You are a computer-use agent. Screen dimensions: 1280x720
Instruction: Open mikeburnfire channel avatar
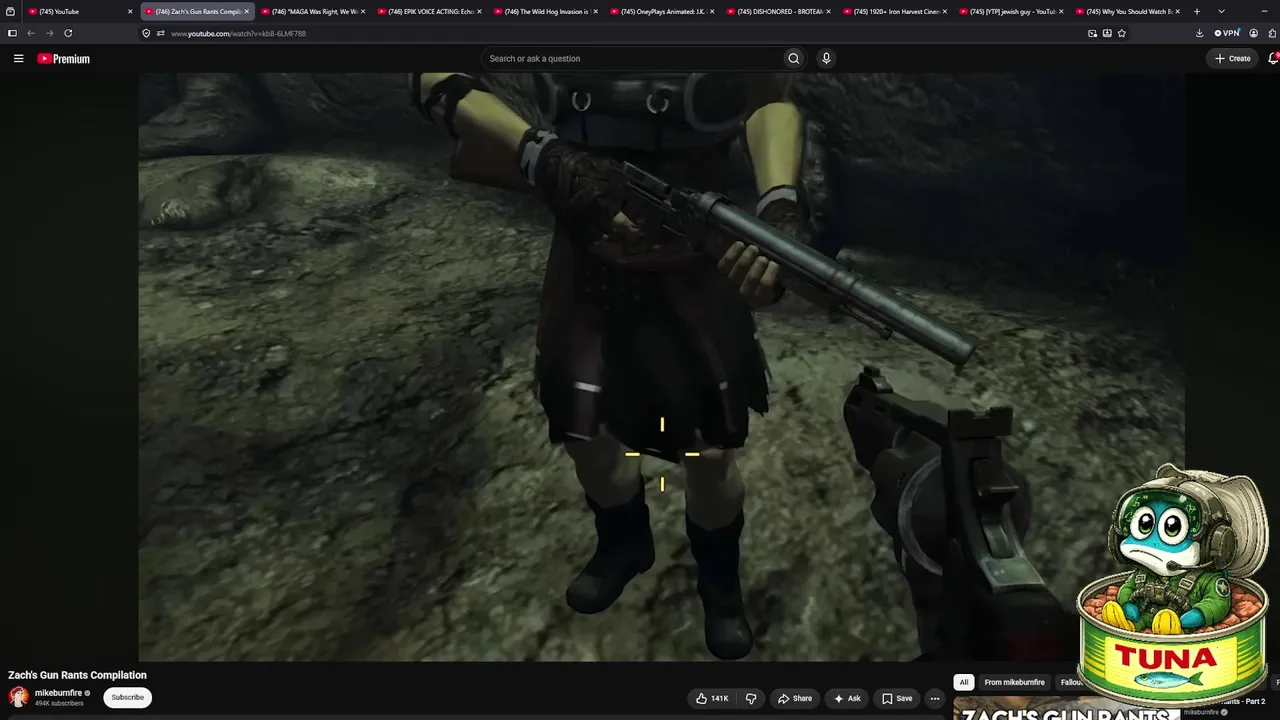[x=18, y=697]
